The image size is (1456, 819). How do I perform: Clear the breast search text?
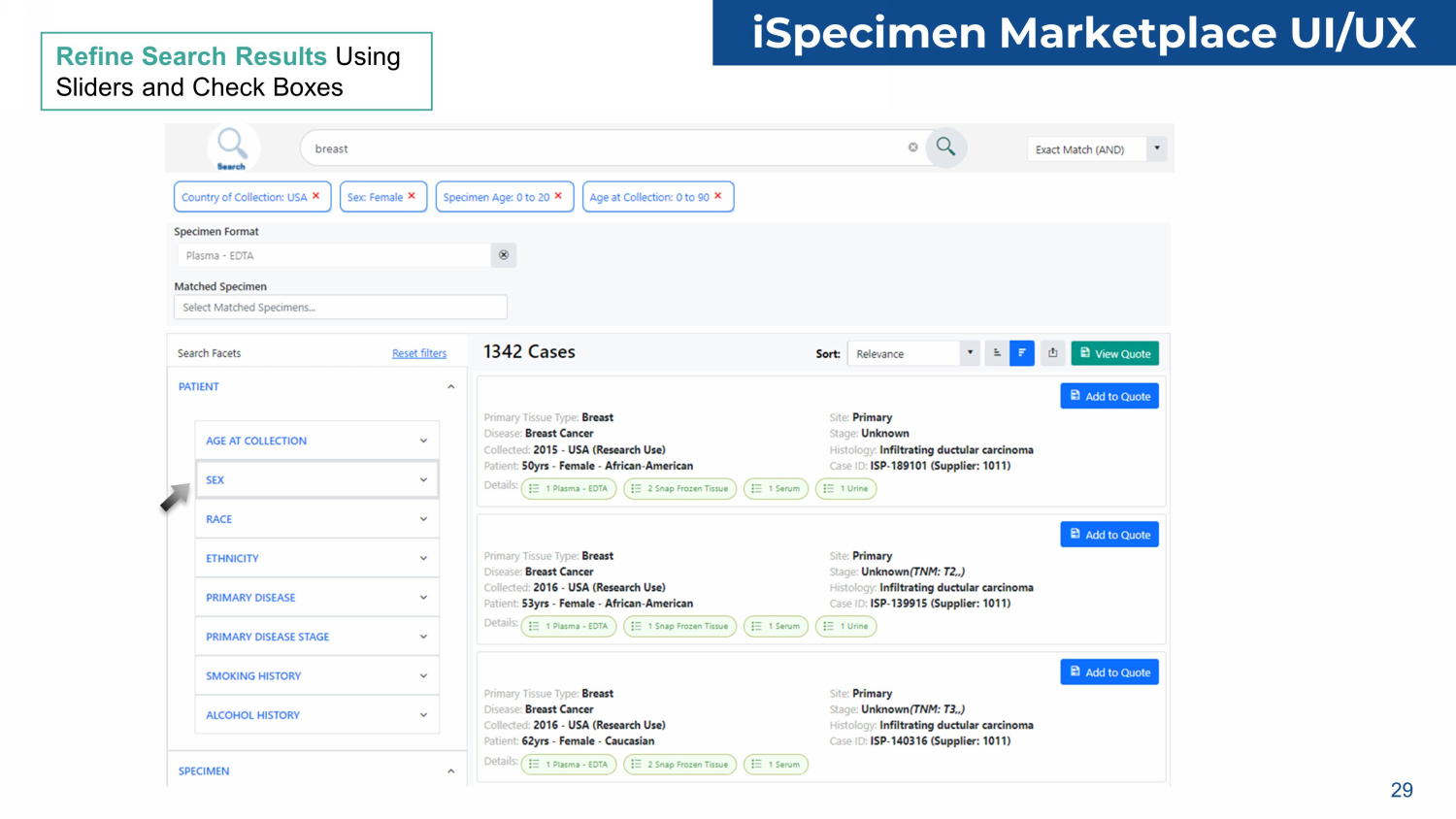point(912,147)
